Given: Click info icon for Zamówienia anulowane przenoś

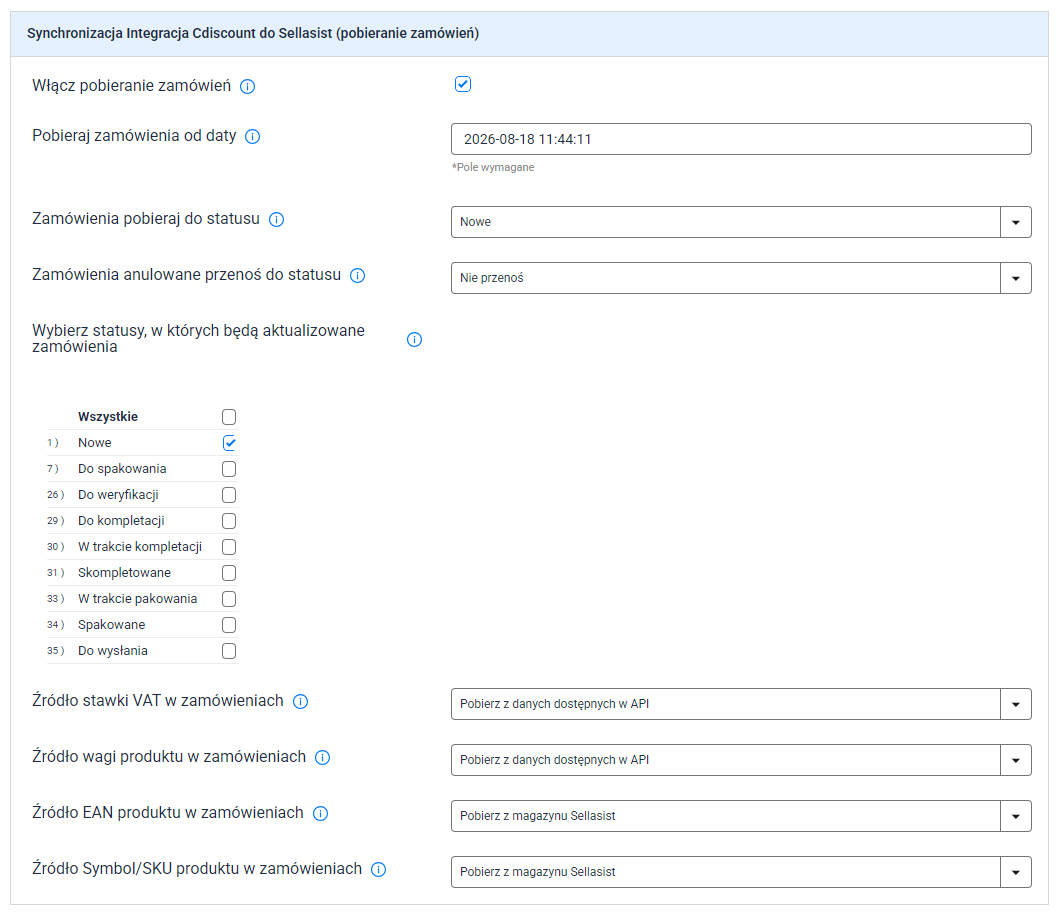Looking at the screenshot, I should pos(357,276).
